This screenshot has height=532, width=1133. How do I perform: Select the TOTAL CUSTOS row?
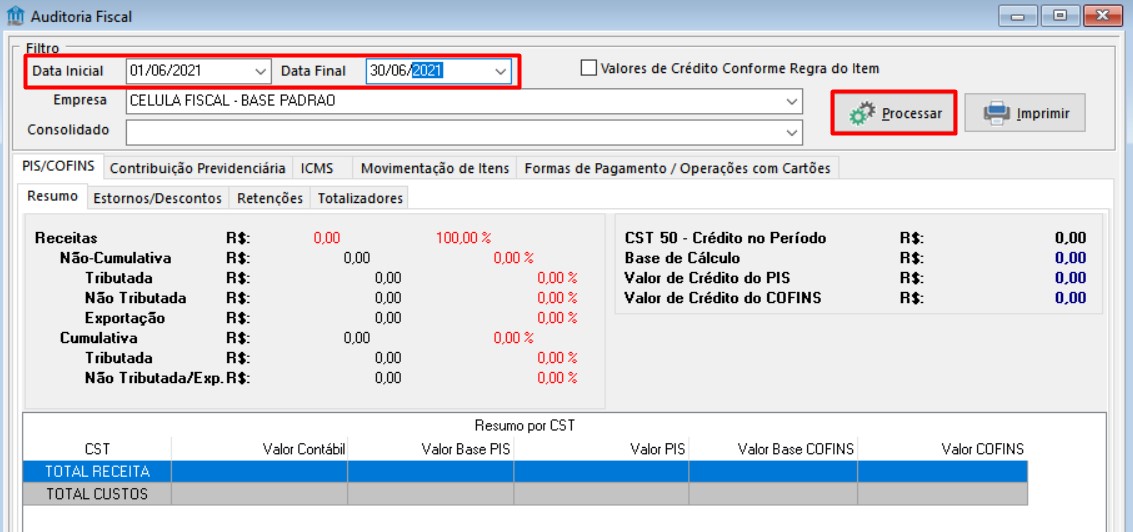tap(525, 494)
